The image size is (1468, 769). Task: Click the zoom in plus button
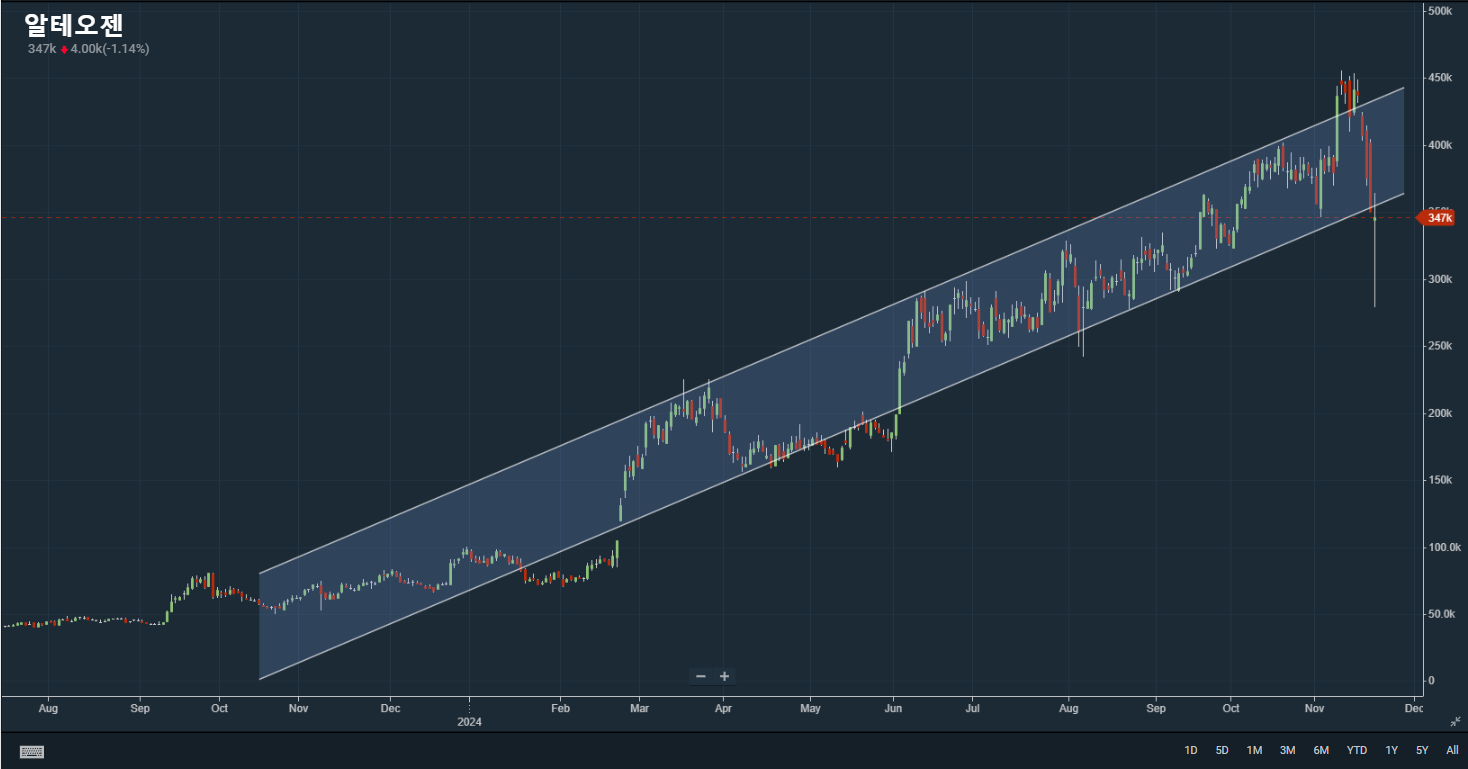click(725, 676)
